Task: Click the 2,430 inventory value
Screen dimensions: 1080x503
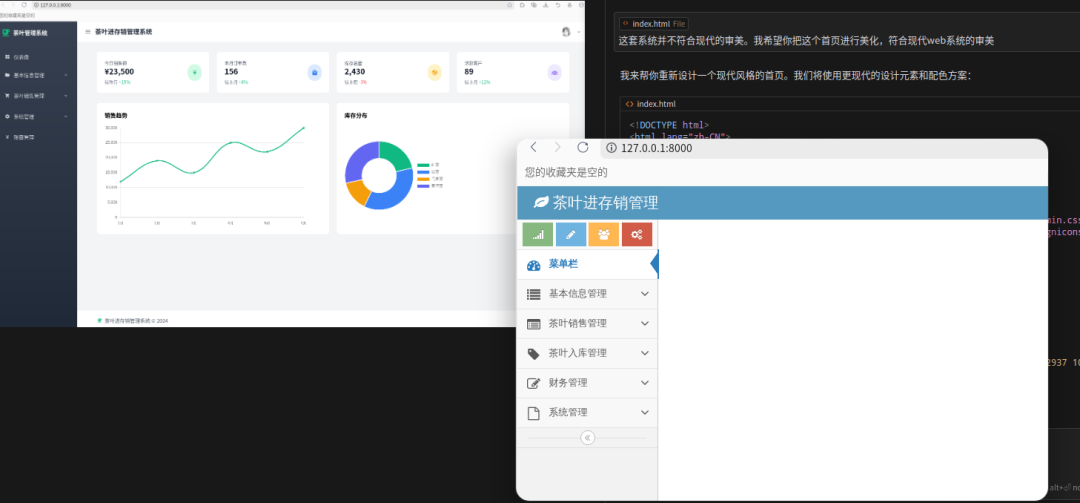Action: [x=355, y=72]
